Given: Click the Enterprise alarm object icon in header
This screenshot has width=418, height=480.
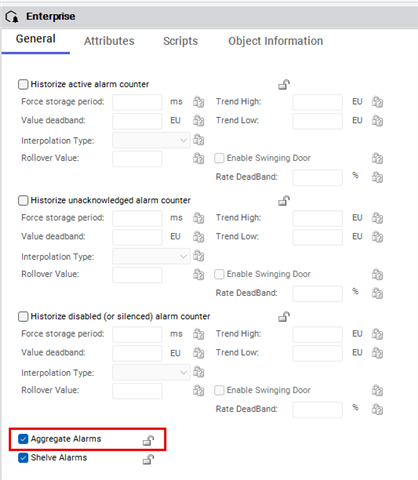Looking at the screenshot, I should point(12,16).
